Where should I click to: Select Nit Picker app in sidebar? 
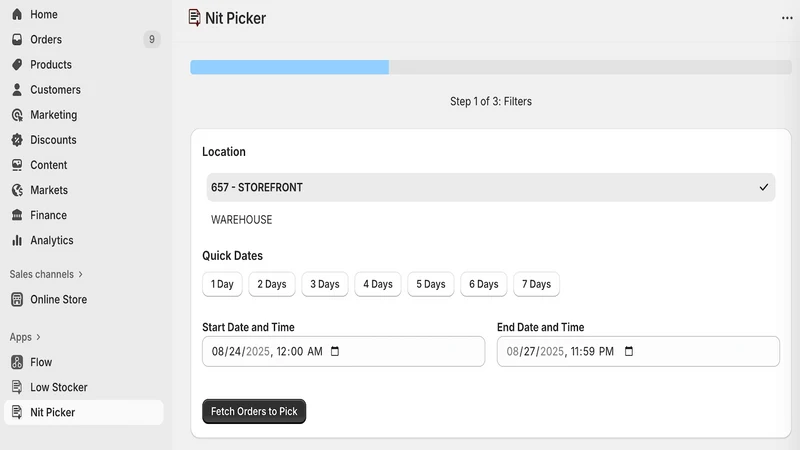pos(84,412)
